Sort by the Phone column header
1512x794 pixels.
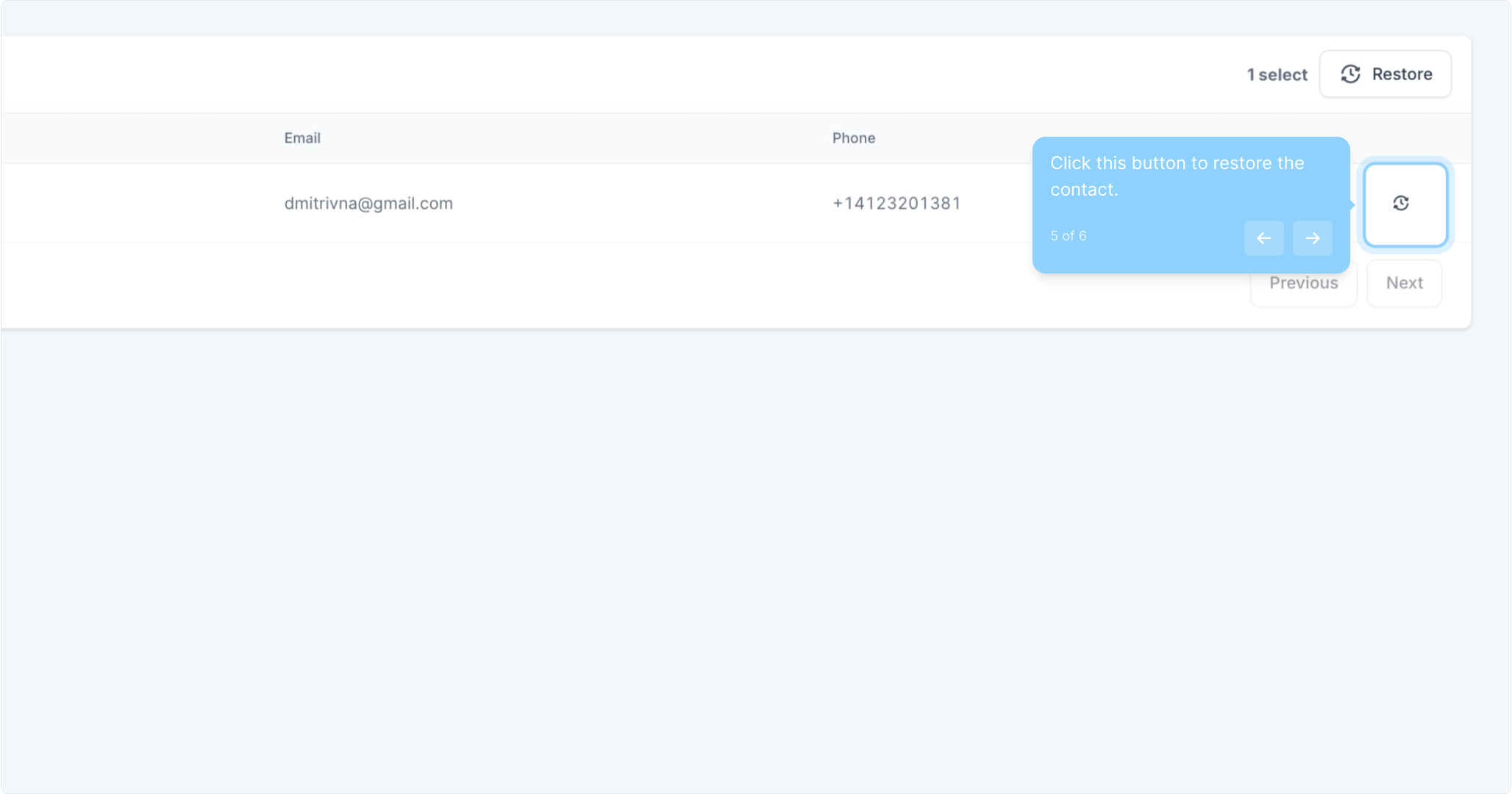click(853, 138)
